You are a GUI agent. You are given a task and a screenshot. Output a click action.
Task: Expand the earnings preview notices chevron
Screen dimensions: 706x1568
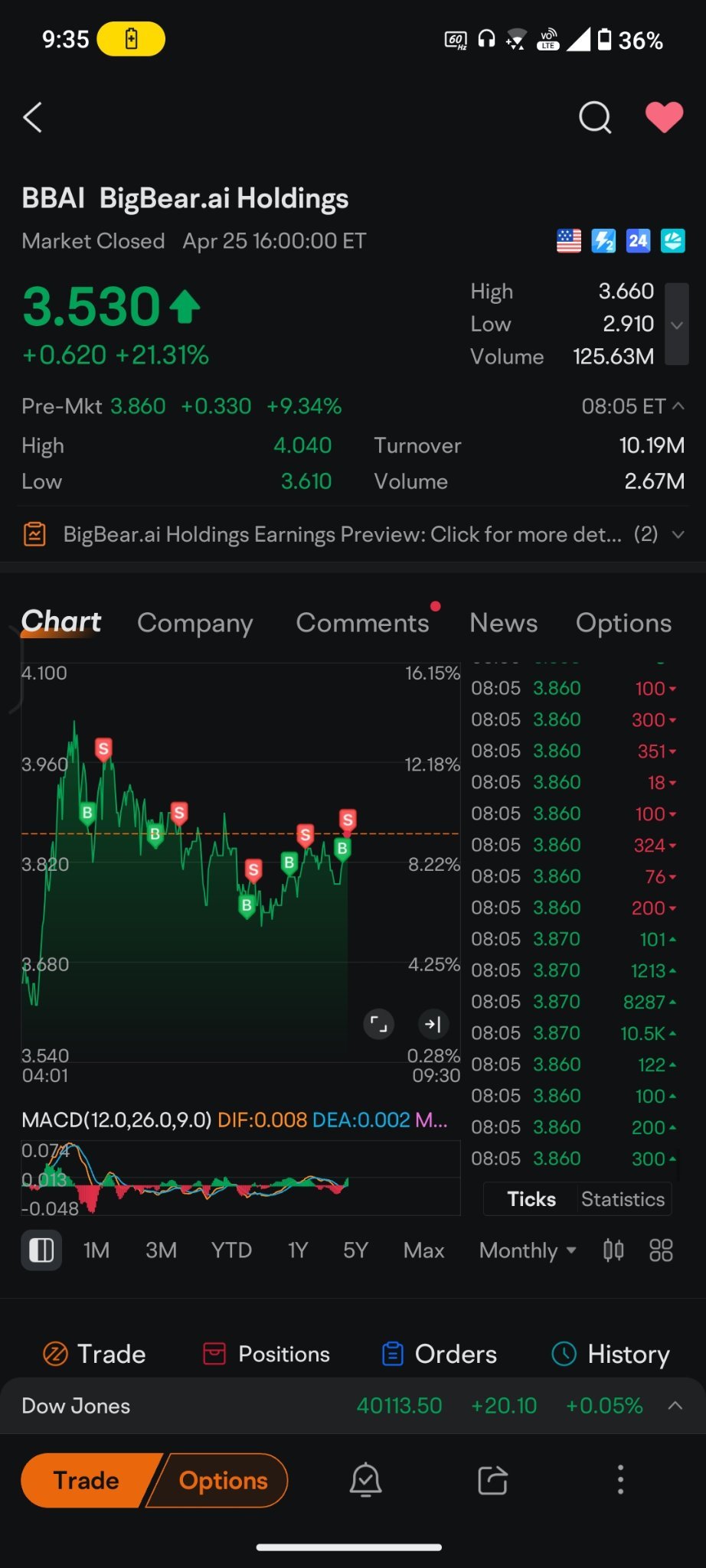[x=678, y=534]
